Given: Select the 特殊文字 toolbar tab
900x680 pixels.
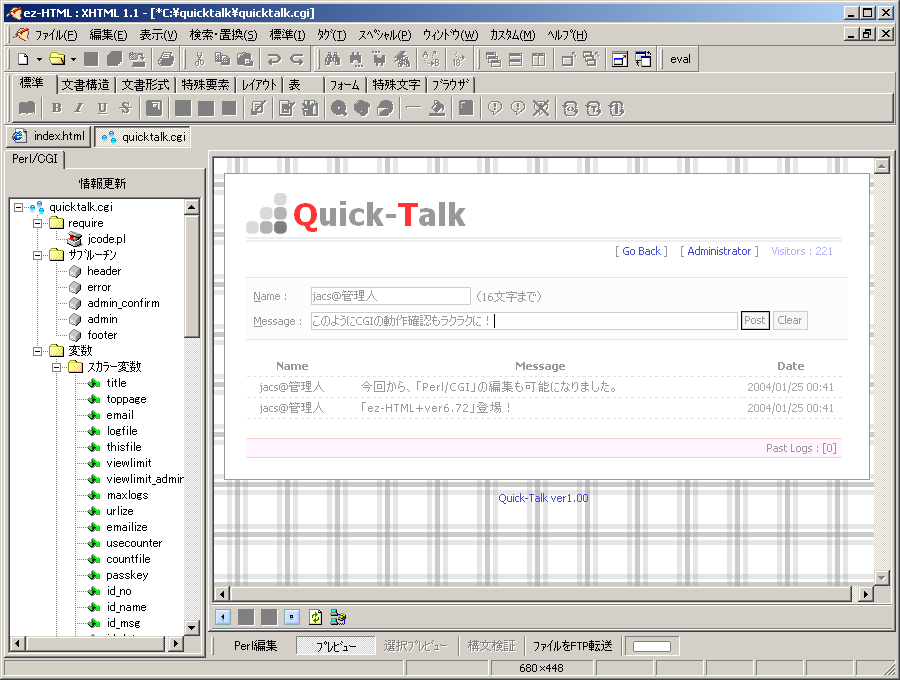Looking at the screenshot, I should [397, 85].
